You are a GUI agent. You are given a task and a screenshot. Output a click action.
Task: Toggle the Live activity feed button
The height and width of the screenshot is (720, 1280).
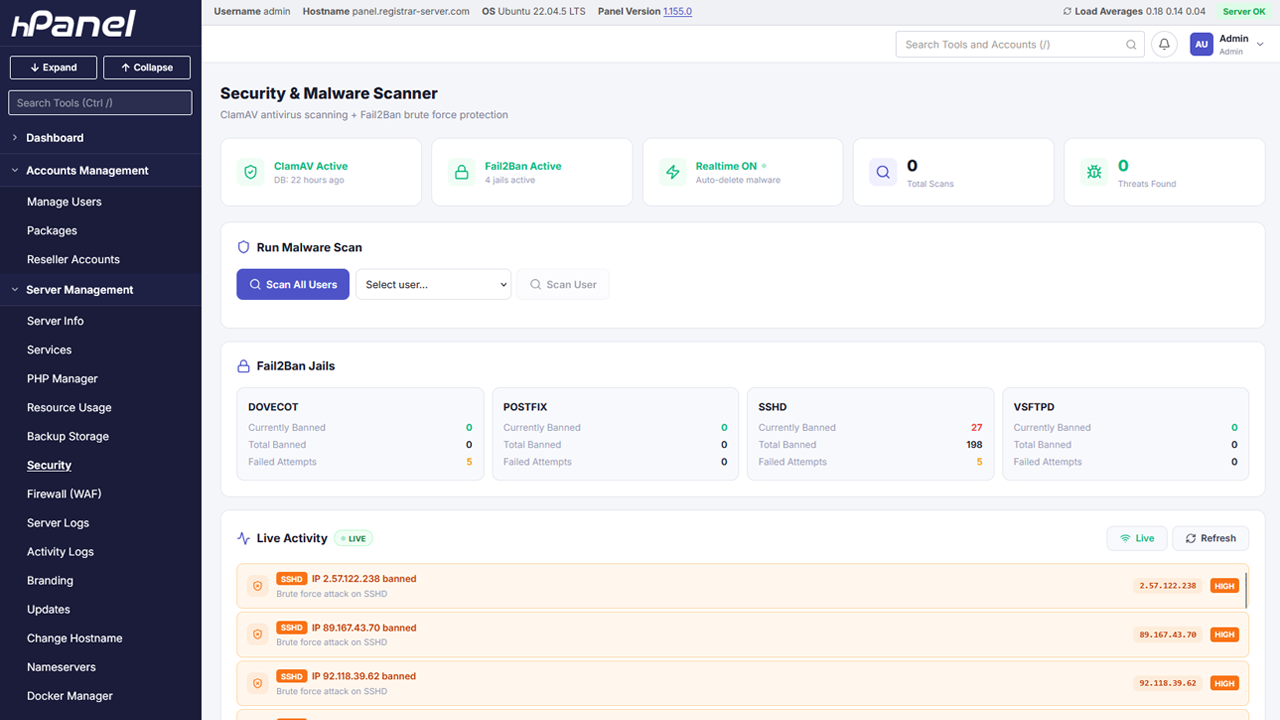1136,538
